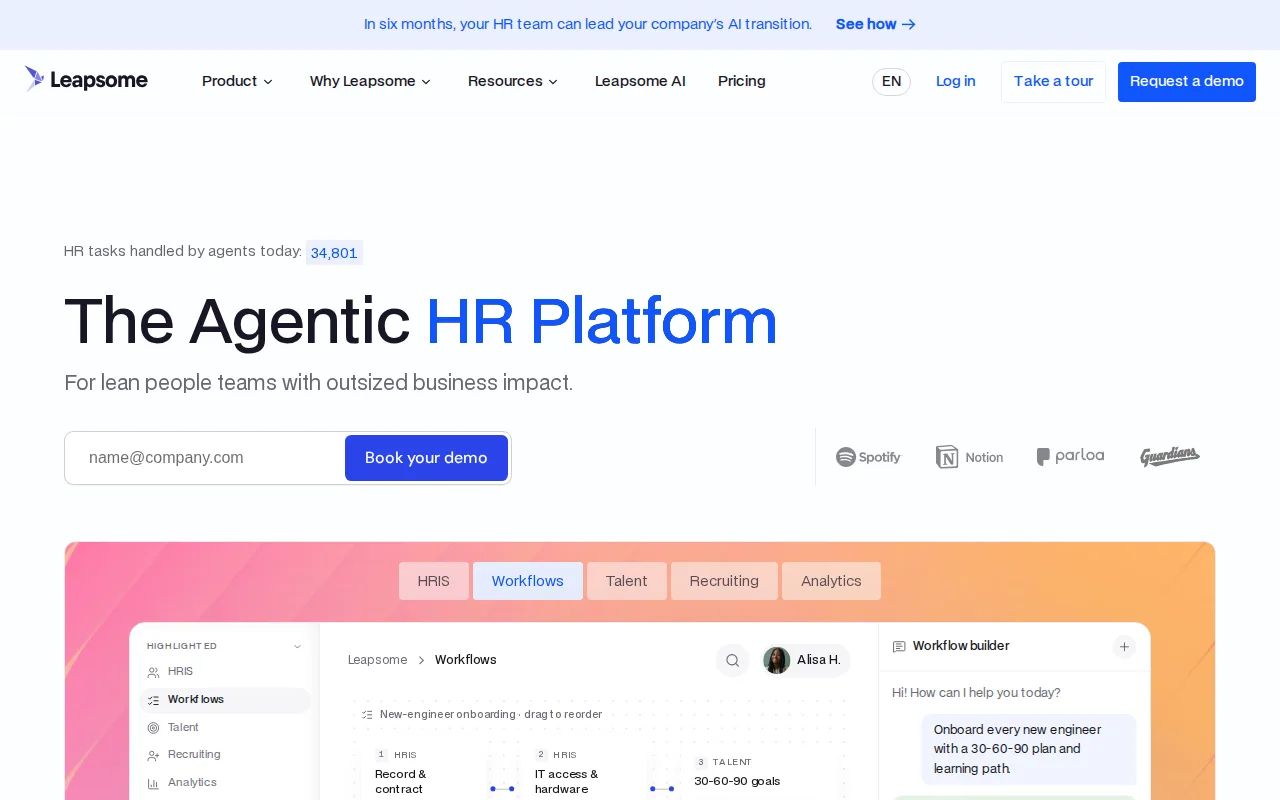
Task: Click the parloa logo
Action: pos(1070,456)
